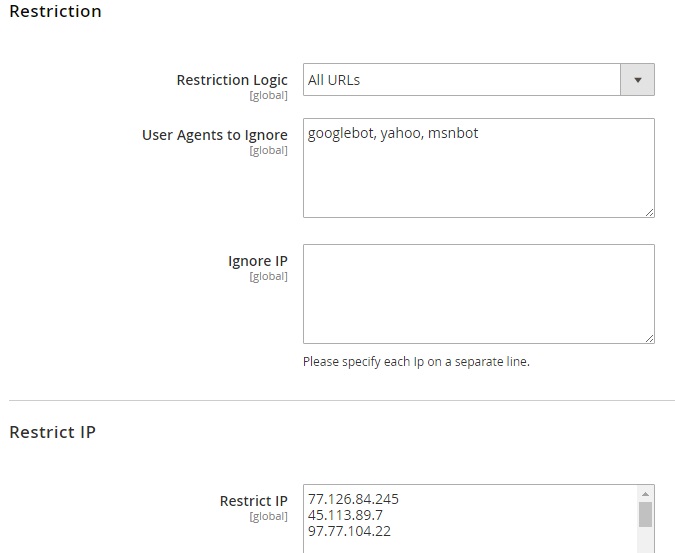Image resolution: width=675 pixels, height=553 pixels.
Task: Place cursor on IP 97.77.104.22 line
Action: tap(349, 531)
